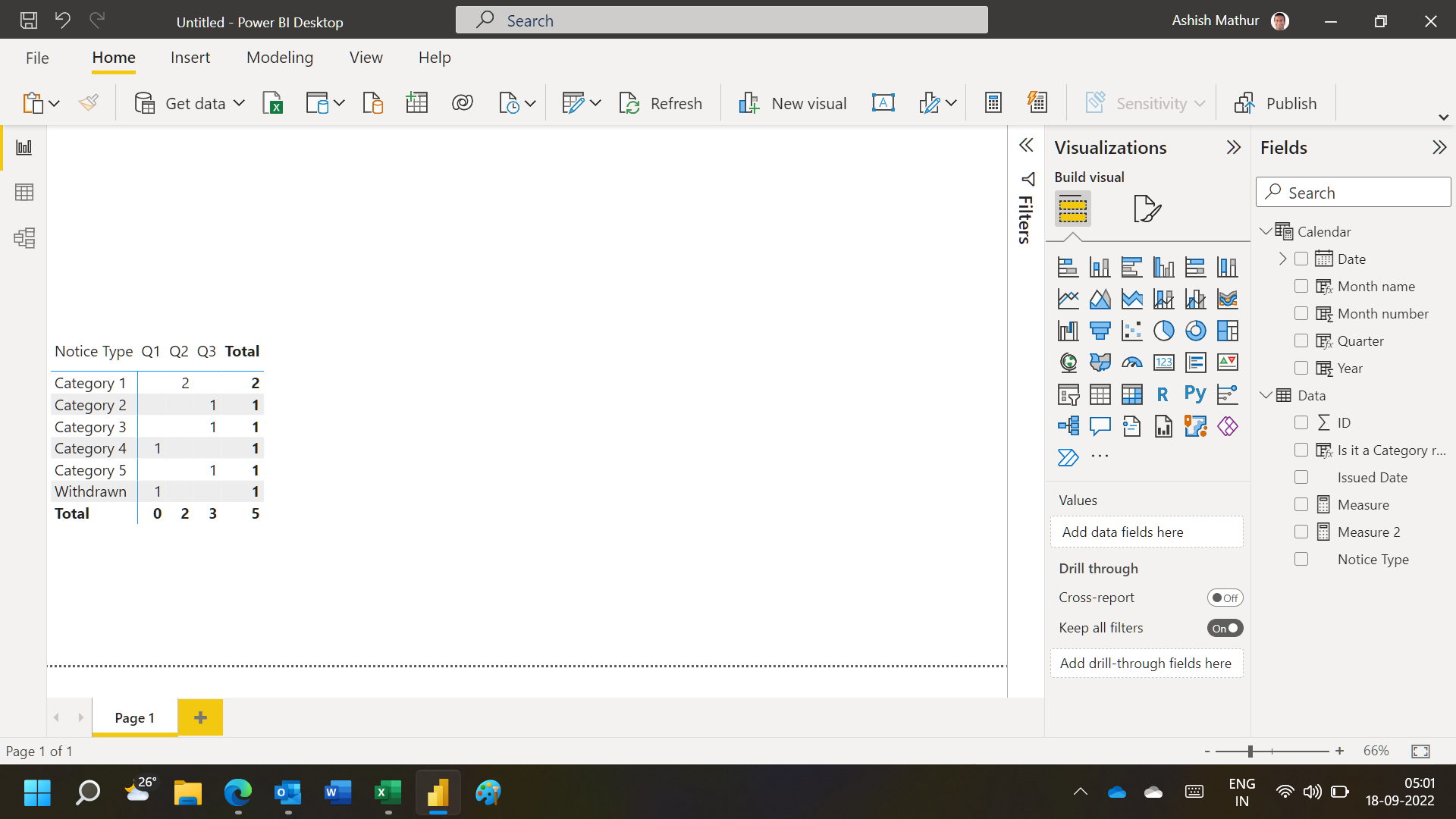Screen dimensions: 1456x819
Task: Click the Refresh button
Action: point(661,103)
